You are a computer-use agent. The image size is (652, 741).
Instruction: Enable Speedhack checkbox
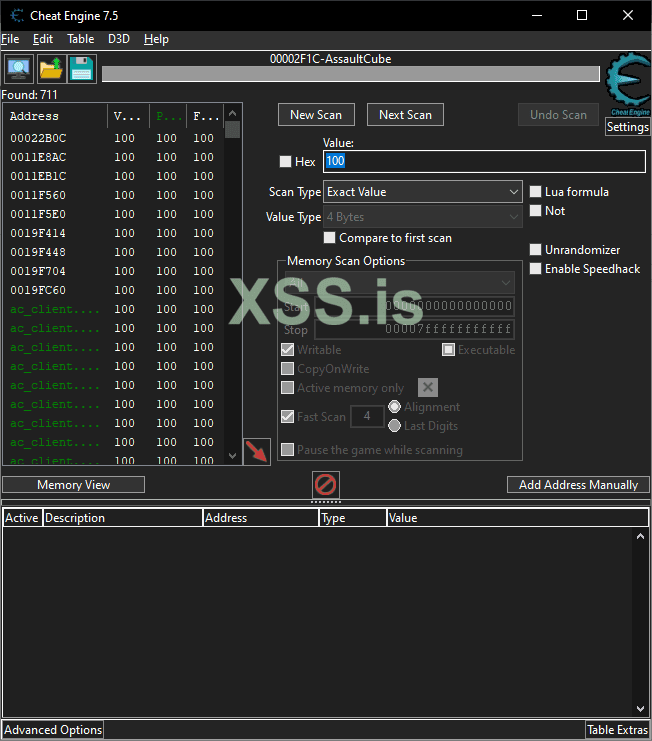535,268
